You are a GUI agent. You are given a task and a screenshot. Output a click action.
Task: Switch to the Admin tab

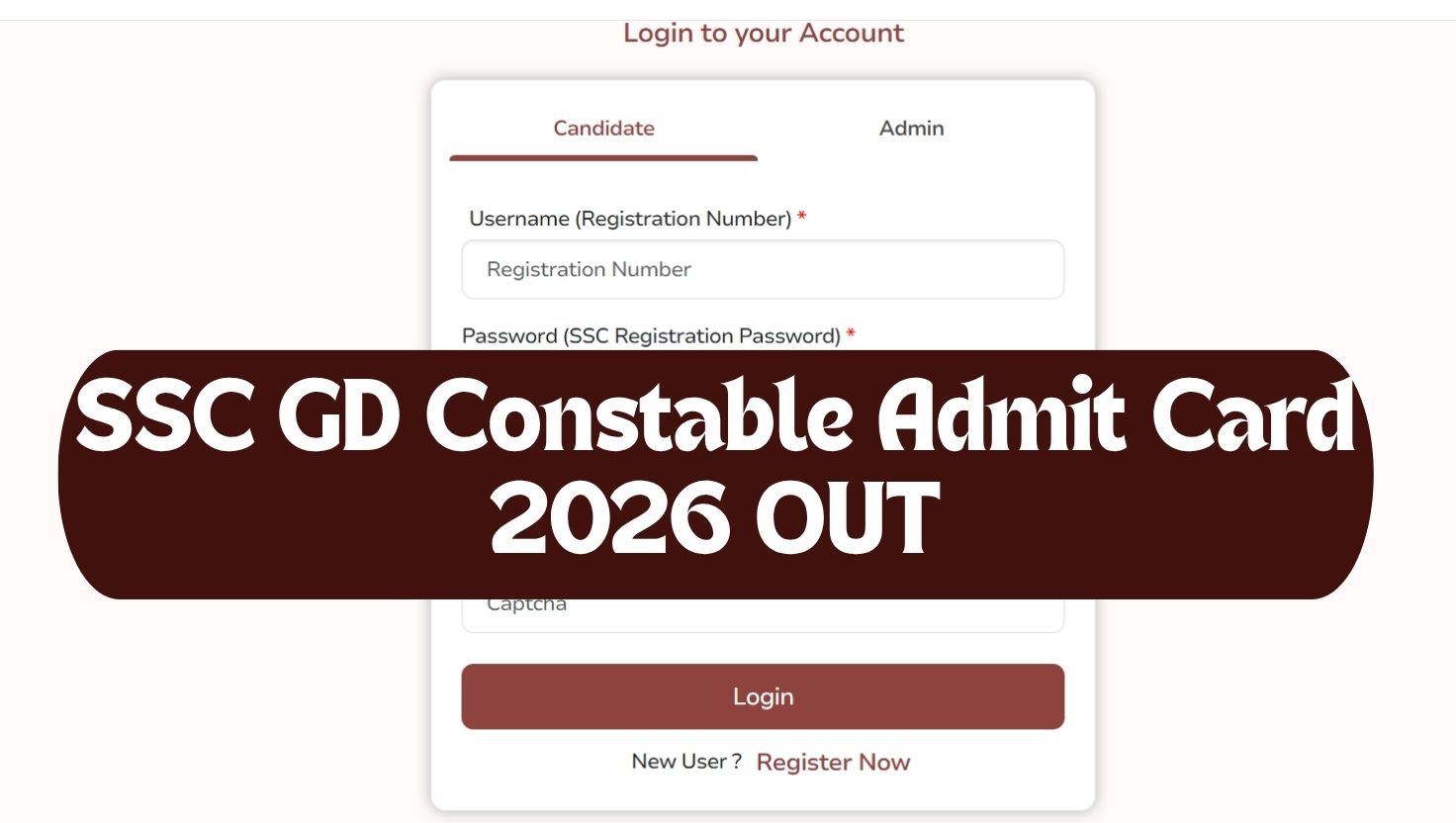coord(911,129)
